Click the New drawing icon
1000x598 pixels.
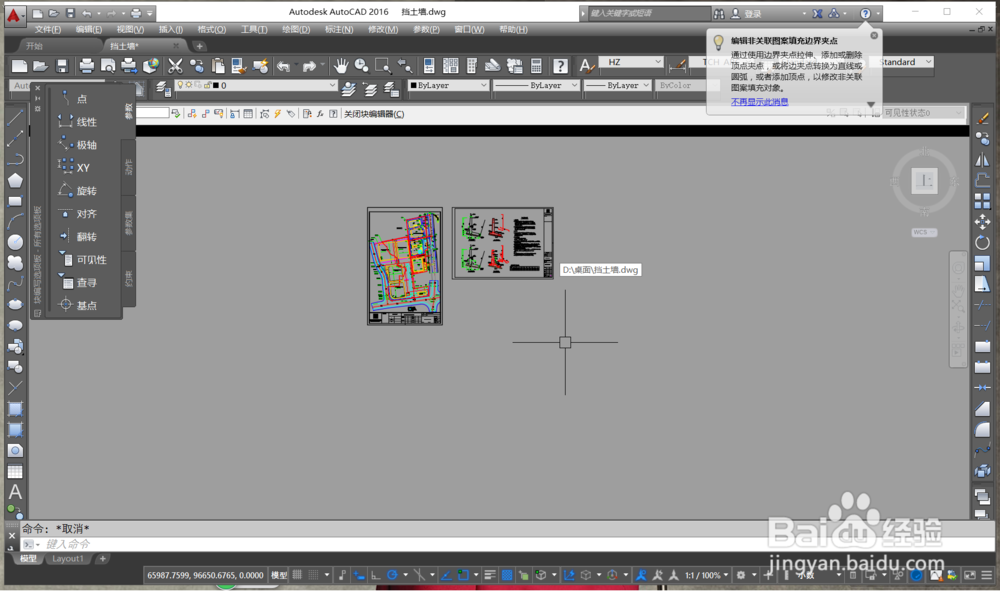point(20,66)
